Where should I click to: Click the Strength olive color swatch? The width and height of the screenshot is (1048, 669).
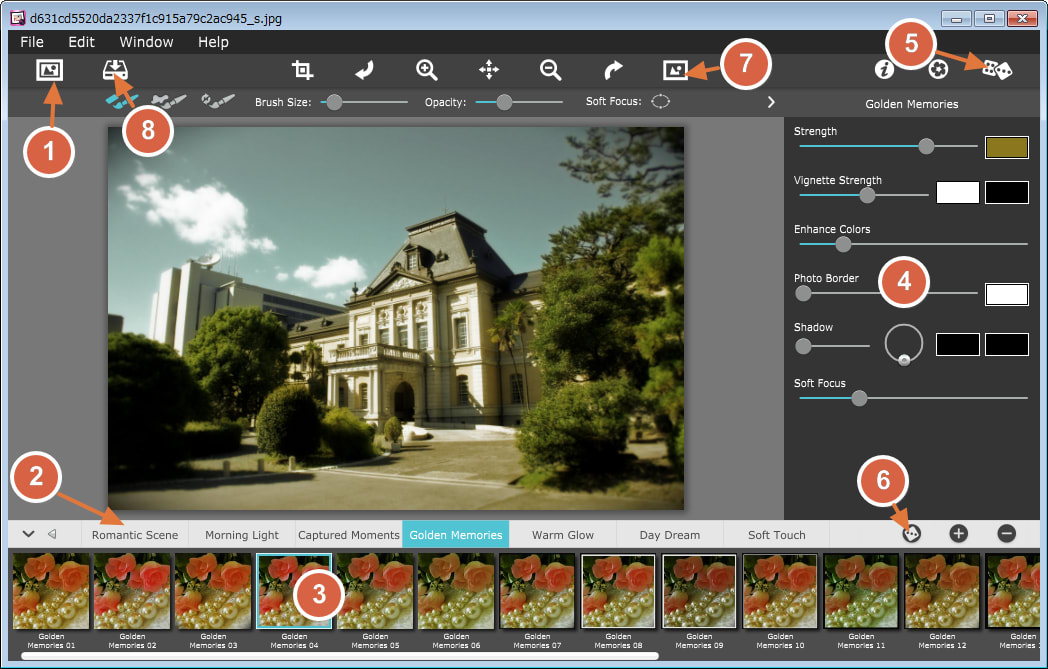pyautogui.click(x=1006, y=147)
